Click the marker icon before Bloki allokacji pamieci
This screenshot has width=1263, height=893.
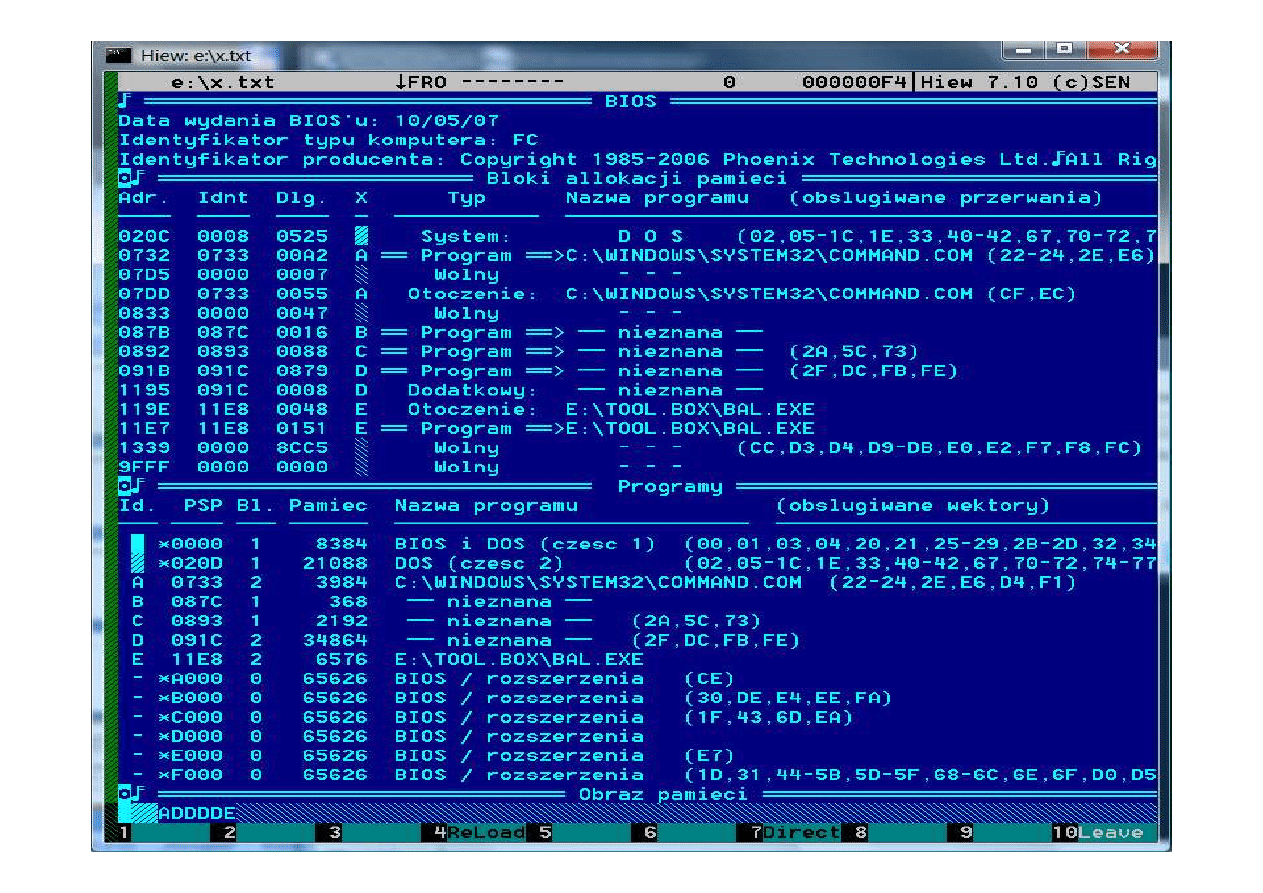click(127, 179)
